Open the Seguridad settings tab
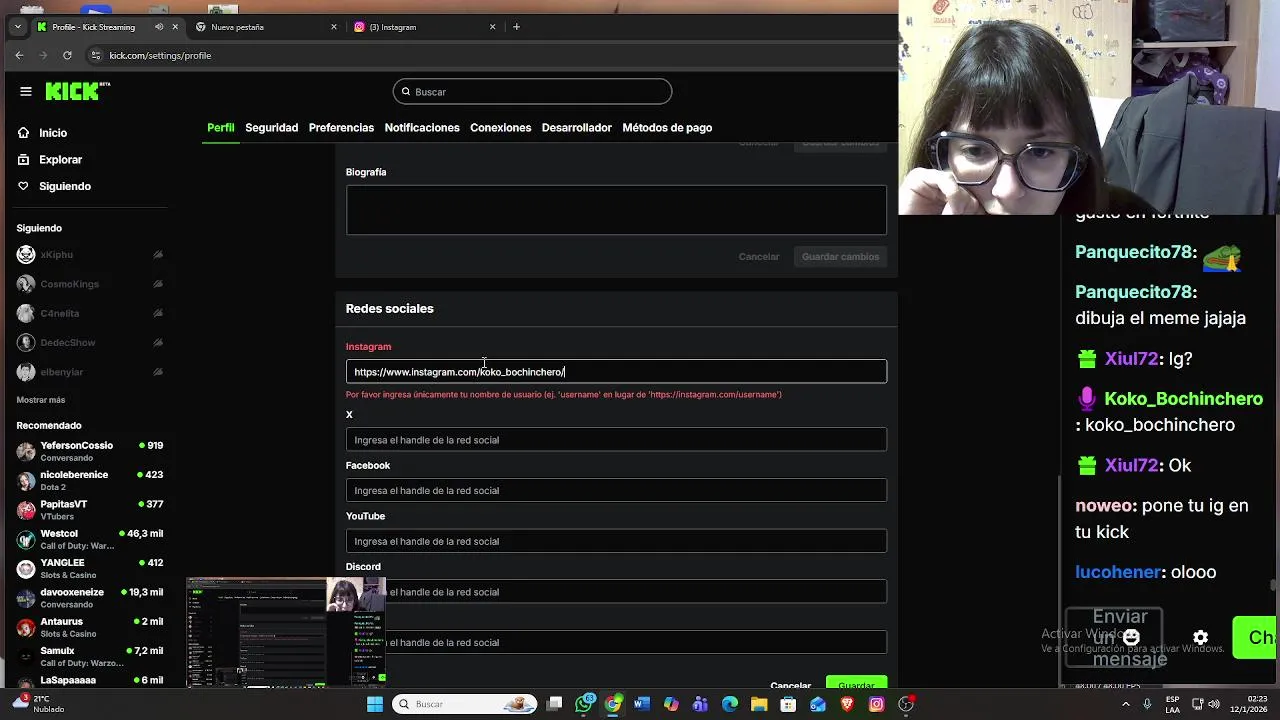Screen dimensions: 1280x720 coord(272,128)
